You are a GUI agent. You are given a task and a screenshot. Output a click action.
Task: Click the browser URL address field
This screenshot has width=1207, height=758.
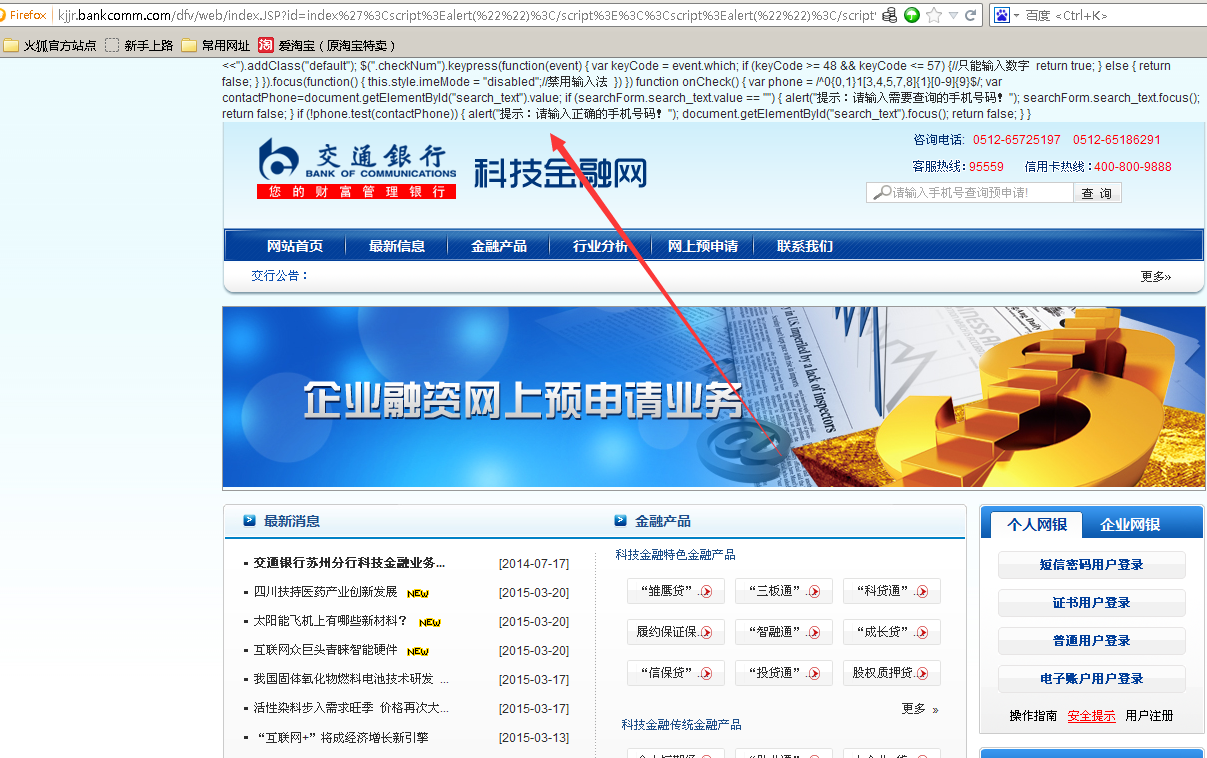(466, 15)
